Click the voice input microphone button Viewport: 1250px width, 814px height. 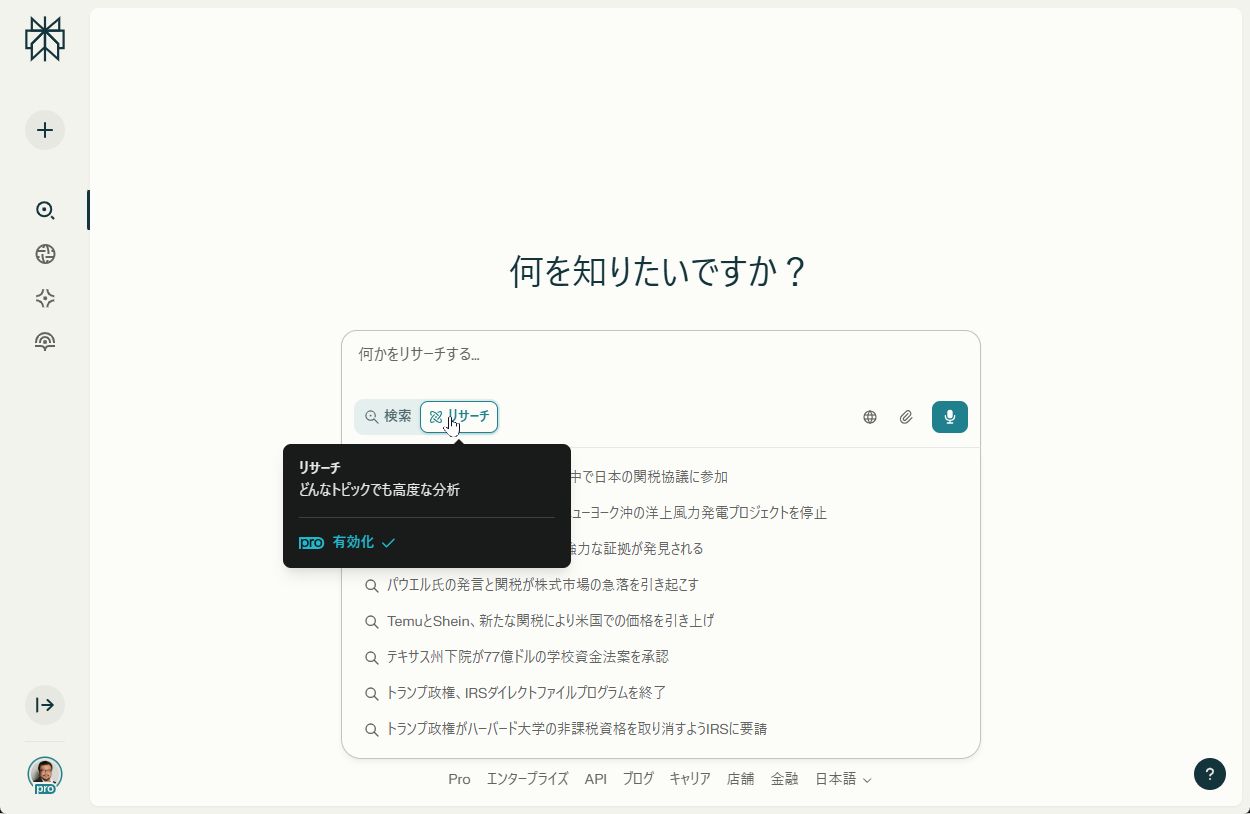pos(949,417)
